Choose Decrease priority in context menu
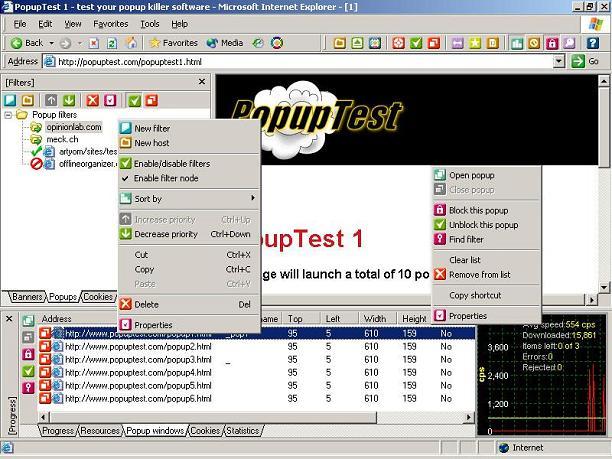 [189, 234]
